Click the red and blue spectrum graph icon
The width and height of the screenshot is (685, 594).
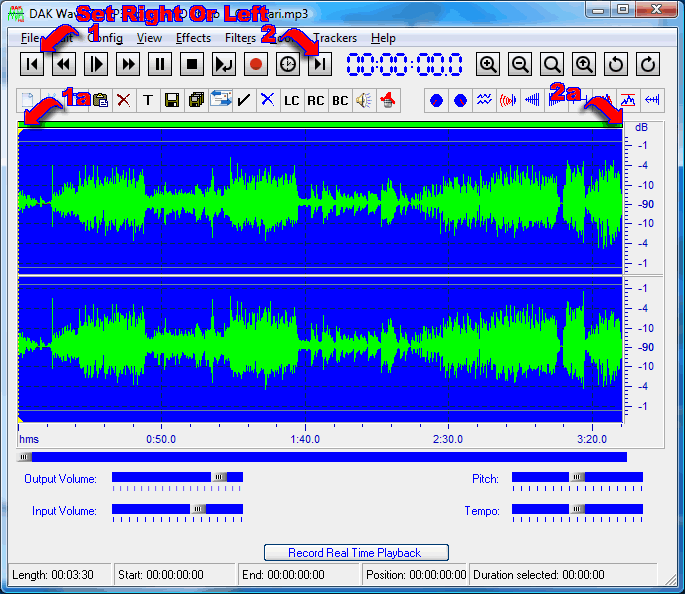tap(628, 100)
